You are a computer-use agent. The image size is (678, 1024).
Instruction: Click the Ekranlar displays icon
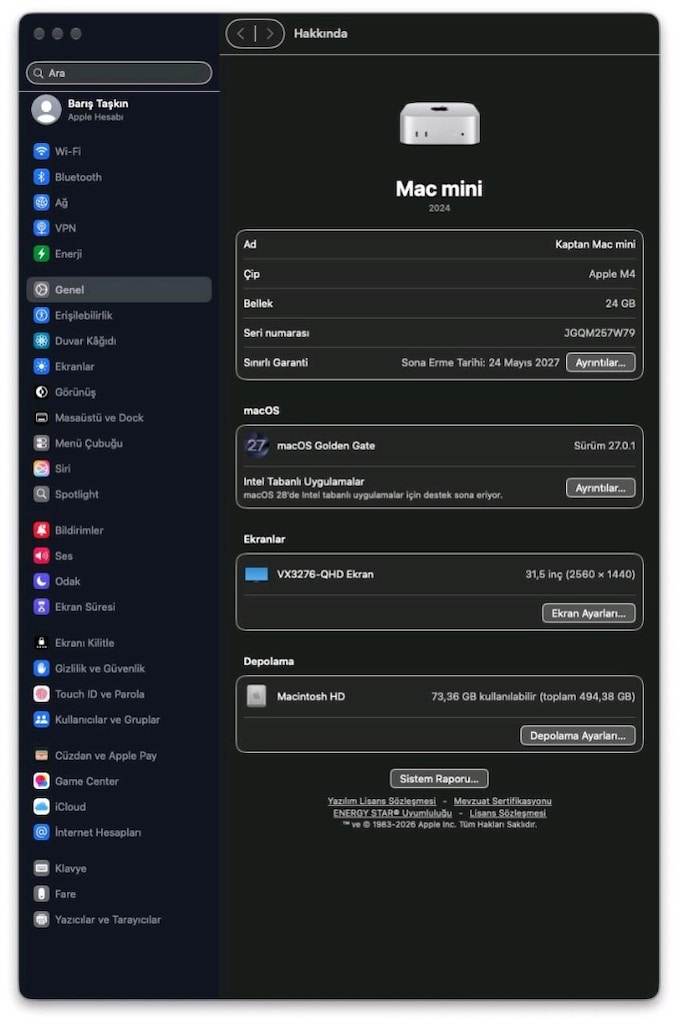(x=41, y=366)
